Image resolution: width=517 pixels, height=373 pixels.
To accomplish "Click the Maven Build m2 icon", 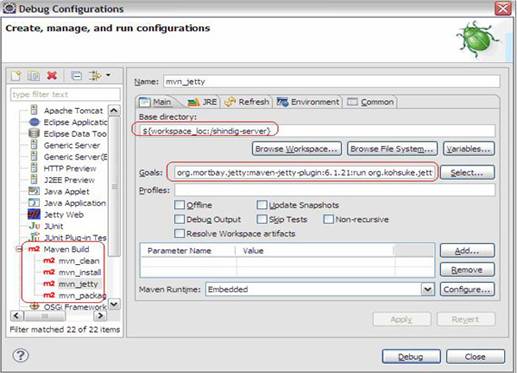I will pyautogui.click(x=34, y=249).
